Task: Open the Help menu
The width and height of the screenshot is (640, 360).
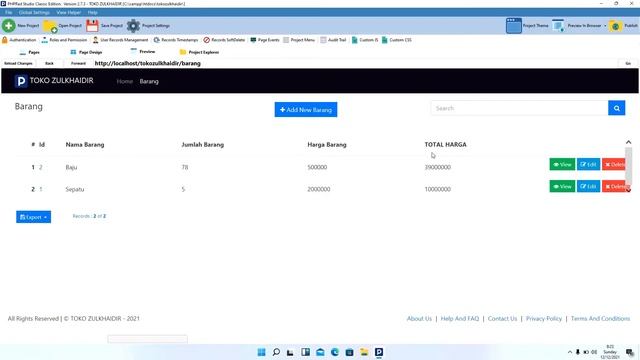Action: (93, 13)
